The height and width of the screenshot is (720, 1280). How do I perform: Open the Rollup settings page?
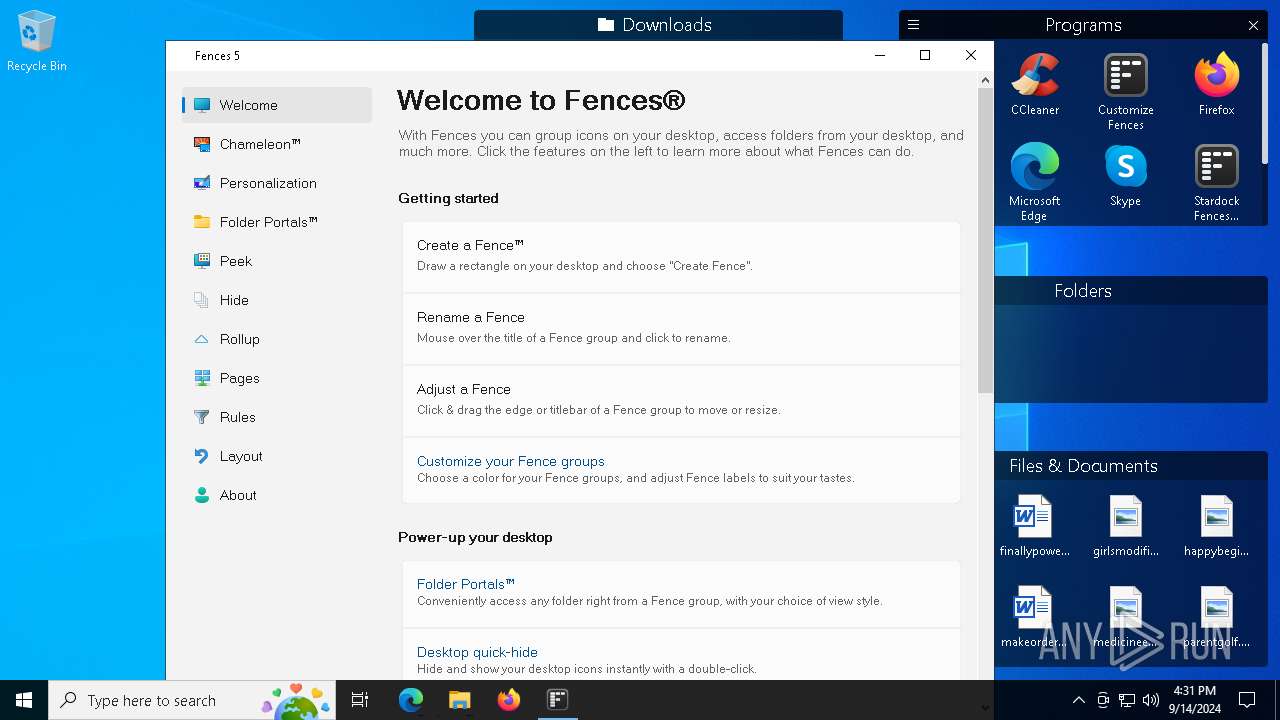click(x=277, y=339)
